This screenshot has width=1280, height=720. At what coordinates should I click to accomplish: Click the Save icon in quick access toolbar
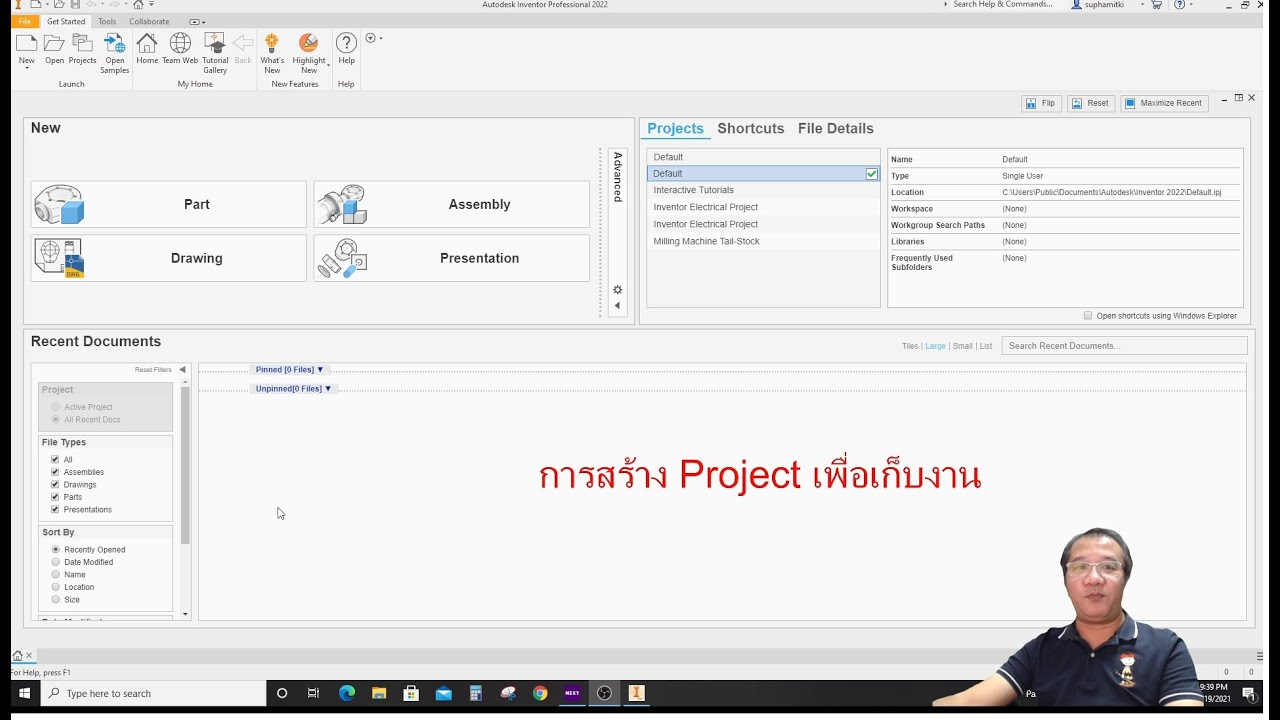[x=75, y=5]
